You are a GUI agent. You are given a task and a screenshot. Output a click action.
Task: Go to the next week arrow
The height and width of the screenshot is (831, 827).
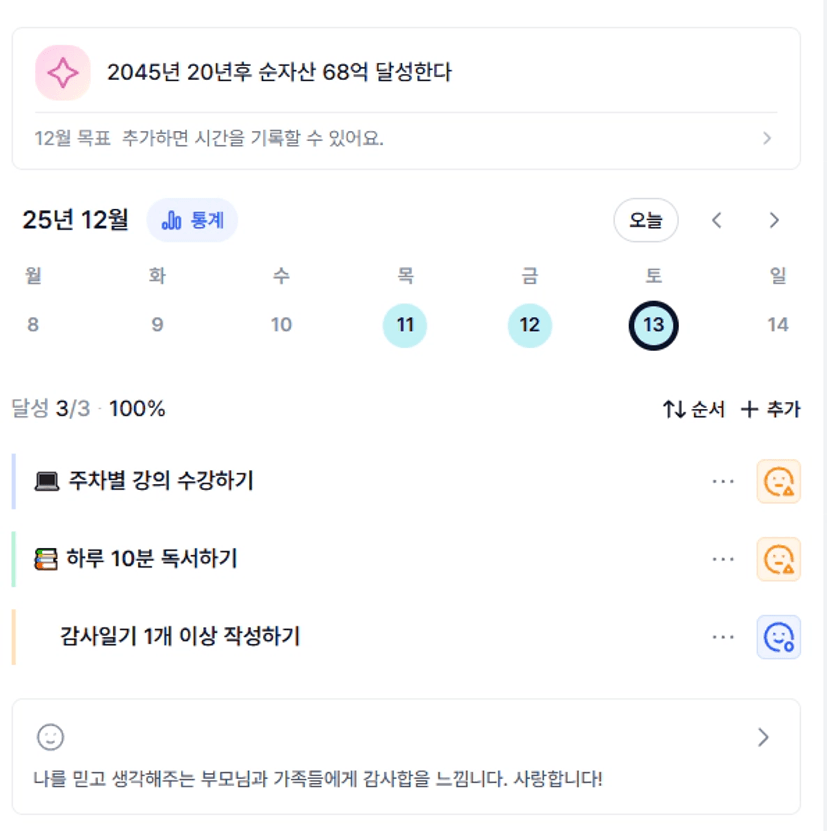pyautogui.click(x=774, y=220)
